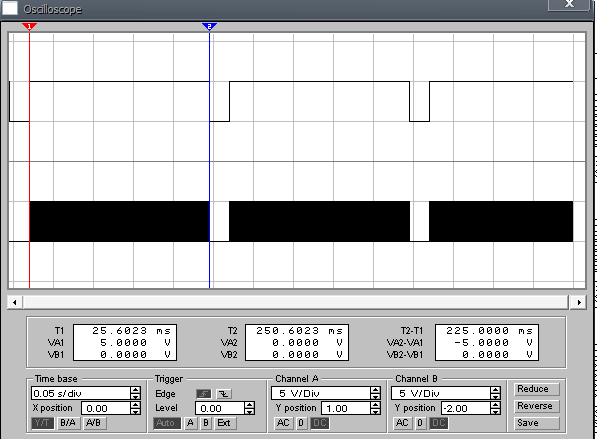597x439 pixels.
Task: Switch to B/A display mode
Action: pos(68,423)
